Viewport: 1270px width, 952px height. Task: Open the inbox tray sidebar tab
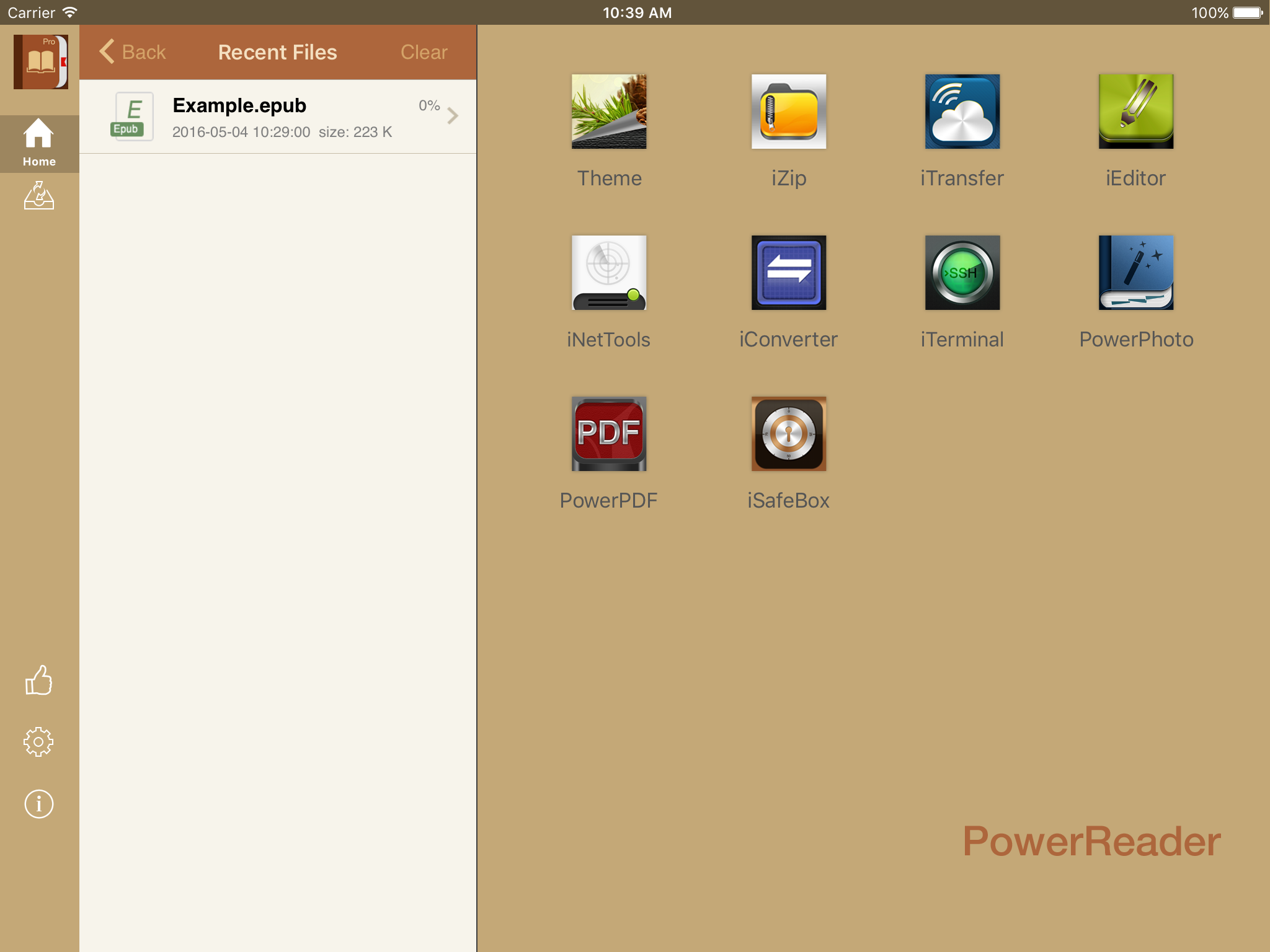(x=39, y=196)
